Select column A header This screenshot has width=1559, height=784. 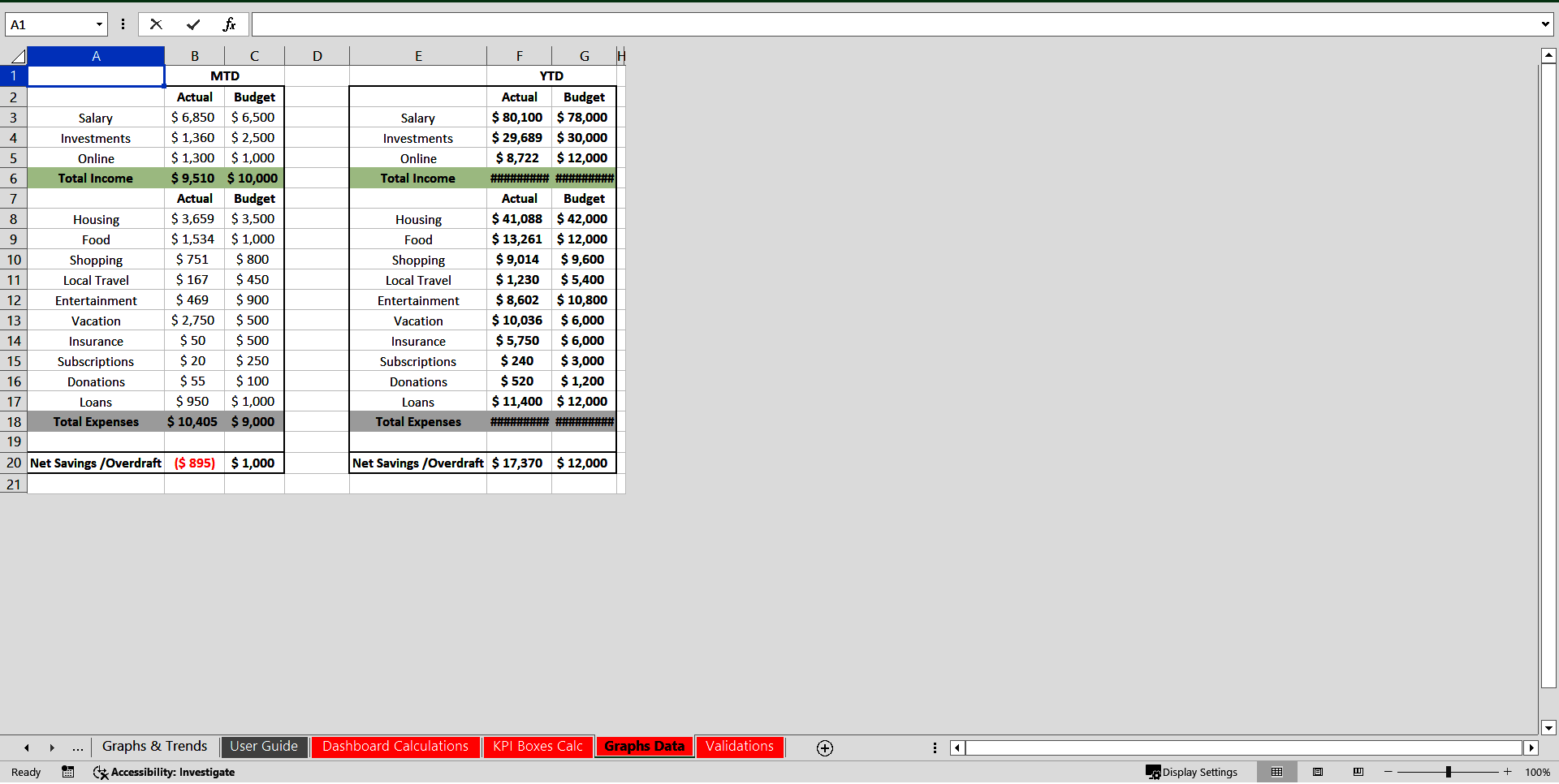click(96, 56)
